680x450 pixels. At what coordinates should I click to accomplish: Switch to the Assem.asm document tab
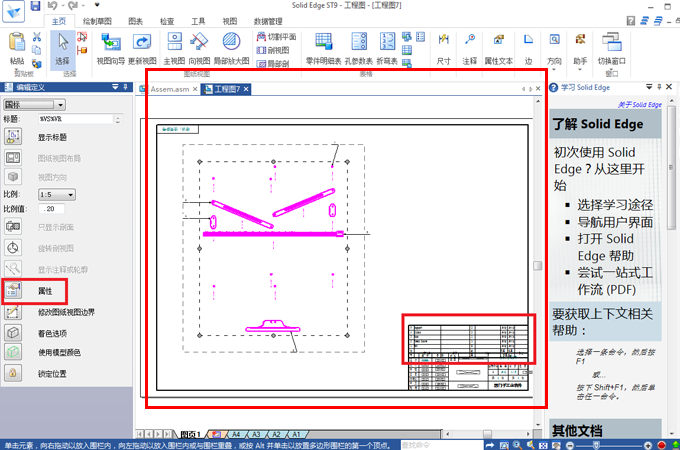171,90
